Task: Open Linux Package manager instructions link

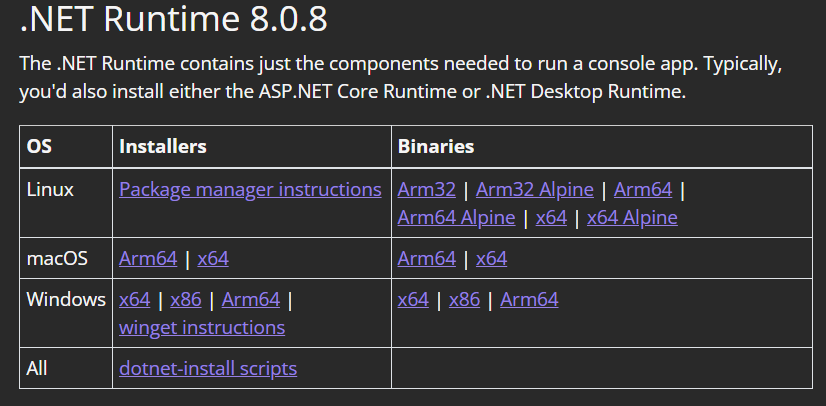Action: (x=250, y=189)
